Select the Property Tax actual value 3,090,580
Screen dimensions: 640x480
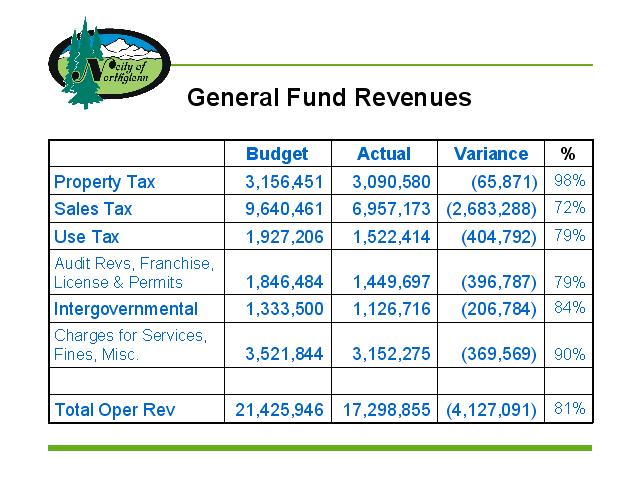tap(391, 182)
